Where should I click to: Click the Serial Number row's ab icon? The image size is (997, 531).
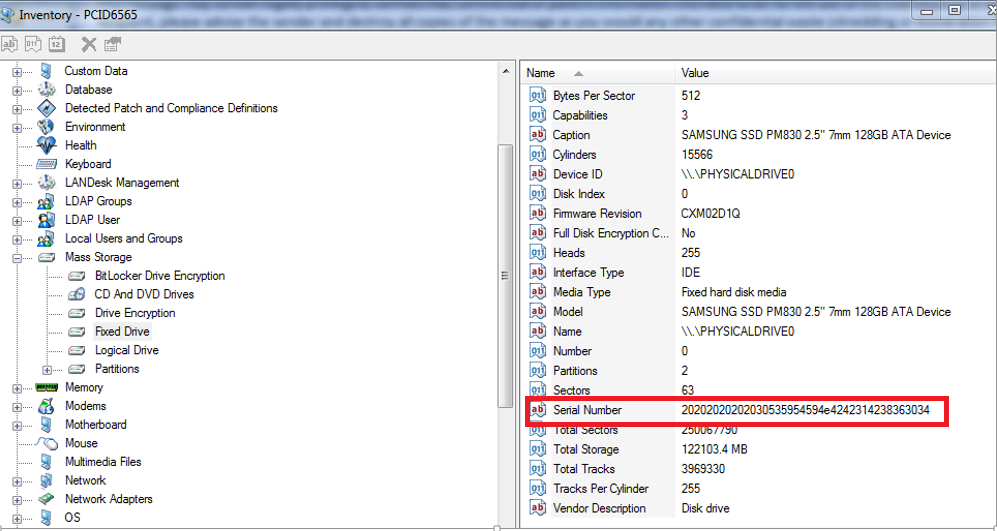coord(538,410)
